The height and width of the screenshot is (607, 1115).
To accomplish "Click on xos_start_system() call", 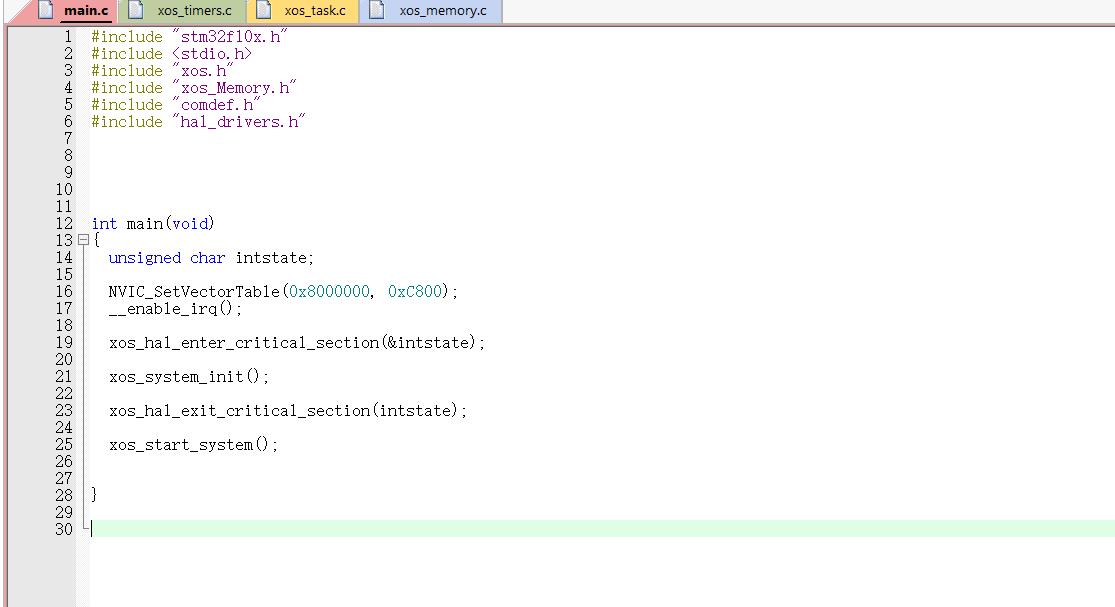I will point(193,445).
